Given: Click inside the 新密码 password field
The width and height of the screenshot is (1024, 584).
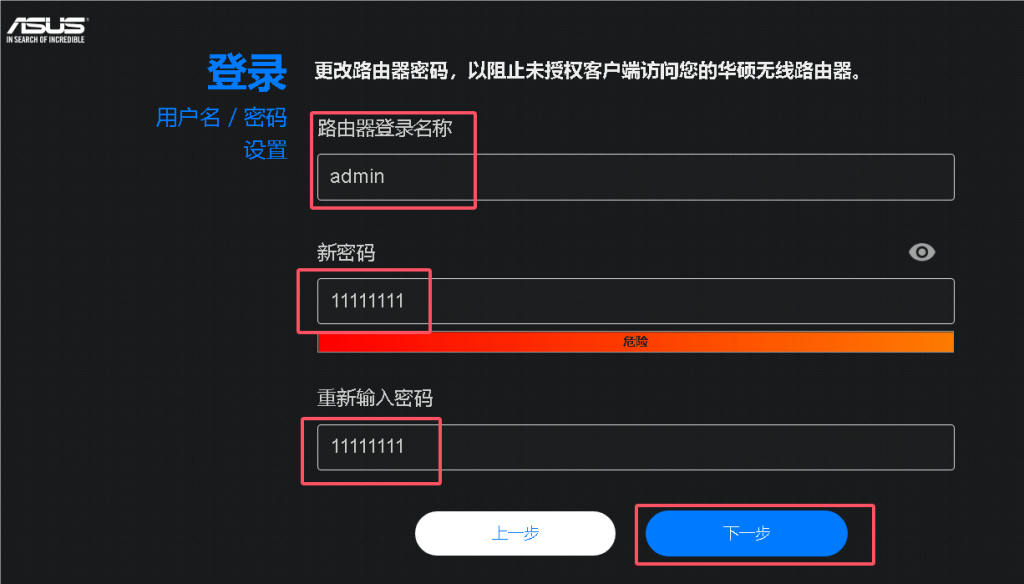Looking at the screenshot, I should 635,301.
